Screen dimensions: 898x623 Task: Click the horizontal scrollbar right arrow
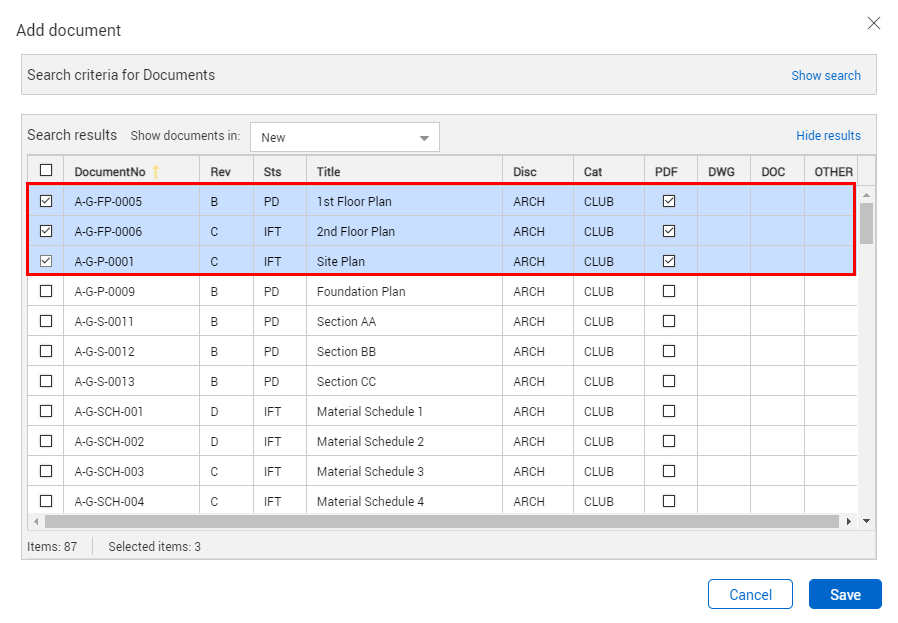849,521
